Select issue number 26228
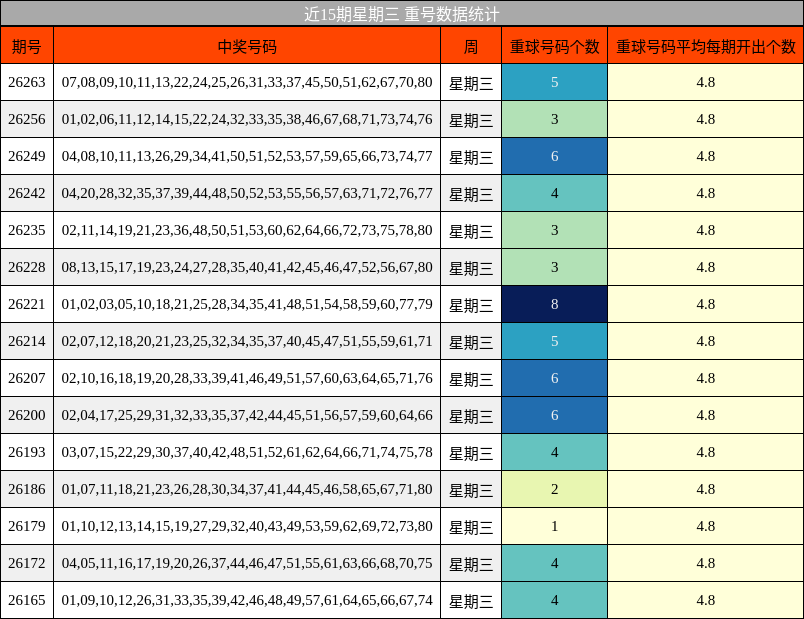 click(x=27, y=267)
